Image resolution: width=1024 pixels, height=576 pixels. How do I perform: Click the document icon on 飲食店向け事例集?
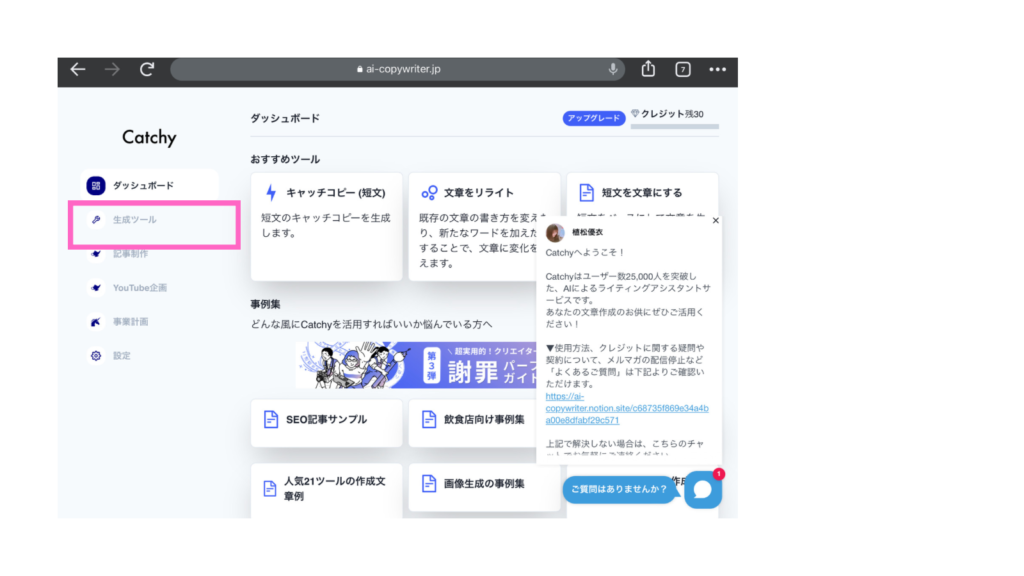point(429,419)
